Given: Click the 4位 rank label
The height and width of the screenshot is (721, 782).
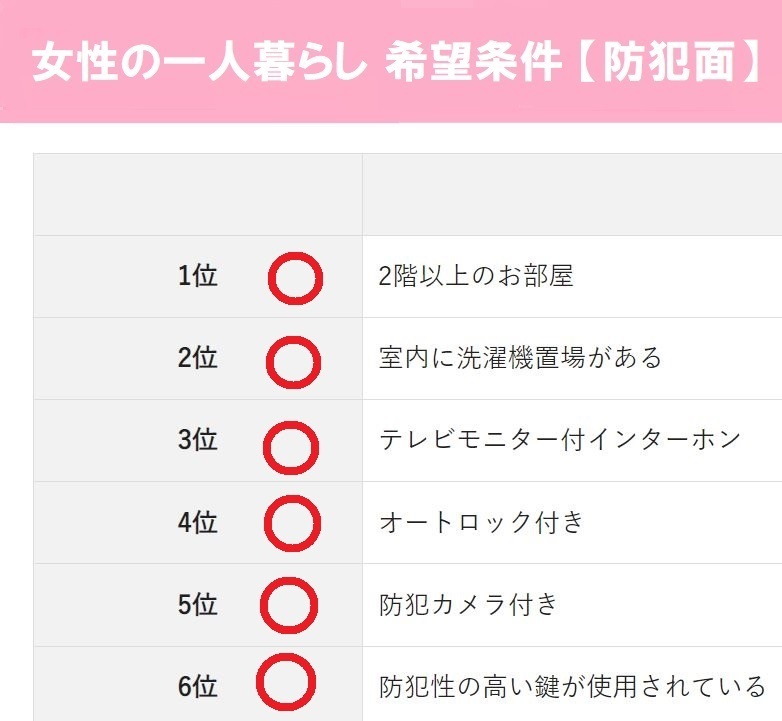Looking at the screenshot, I should click(198, 523).
